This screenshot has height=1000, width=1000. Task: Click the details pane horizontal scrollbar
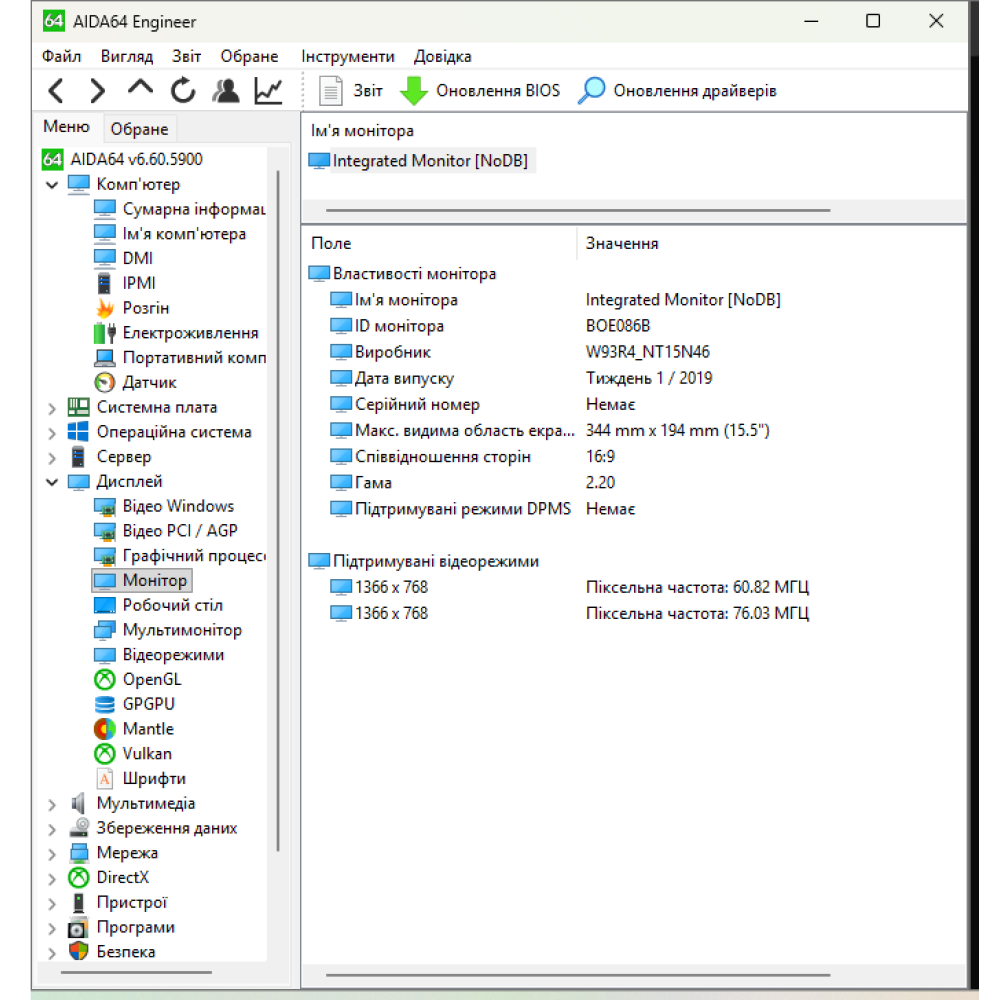(578, 974)
